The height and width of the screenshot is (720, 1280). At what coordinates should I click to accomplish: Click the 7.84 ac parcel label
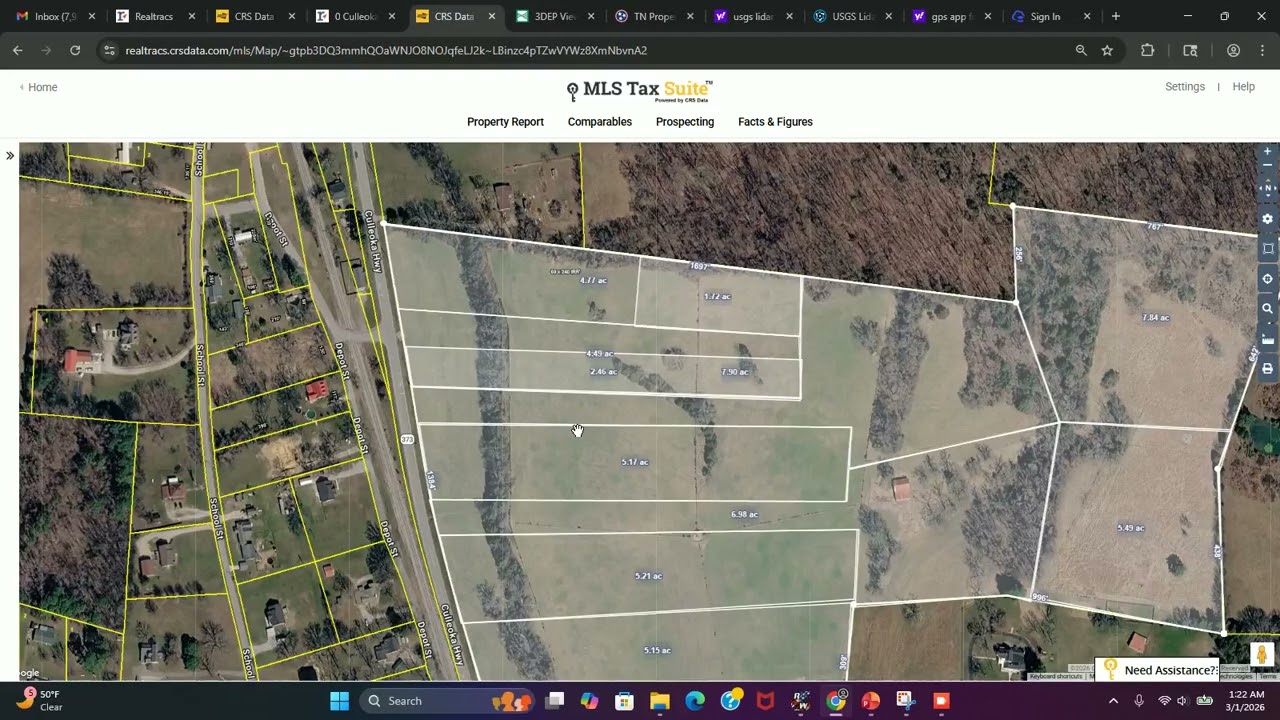(1155, 317)
